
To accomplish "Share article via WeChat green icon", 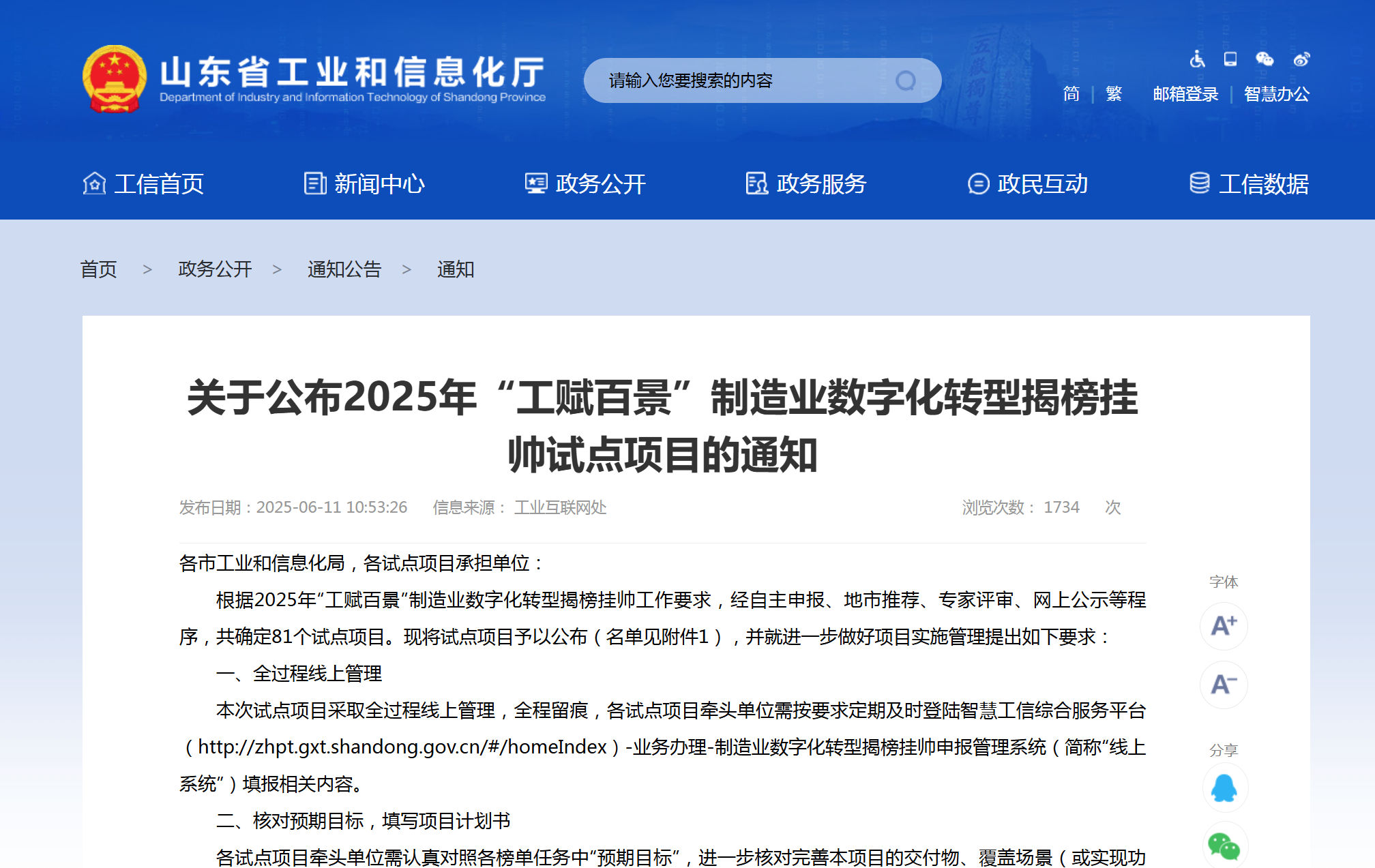I will (1224, 846).
